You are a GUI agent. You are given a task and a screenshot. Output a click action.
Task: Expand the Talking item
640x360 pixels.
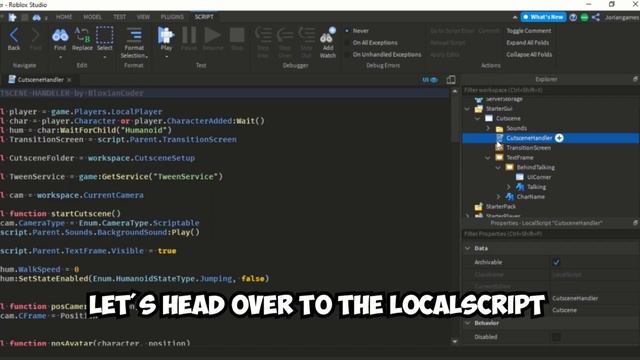[509, 187]
